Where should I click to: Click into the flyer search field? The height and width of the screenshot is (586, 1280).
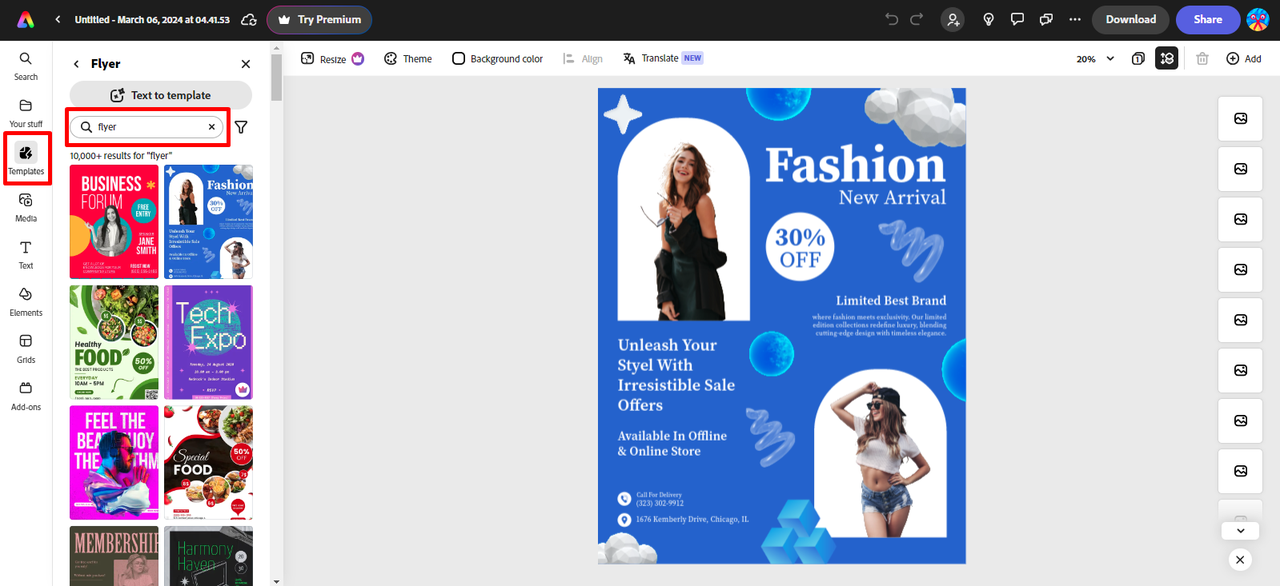tap(146, 127)
